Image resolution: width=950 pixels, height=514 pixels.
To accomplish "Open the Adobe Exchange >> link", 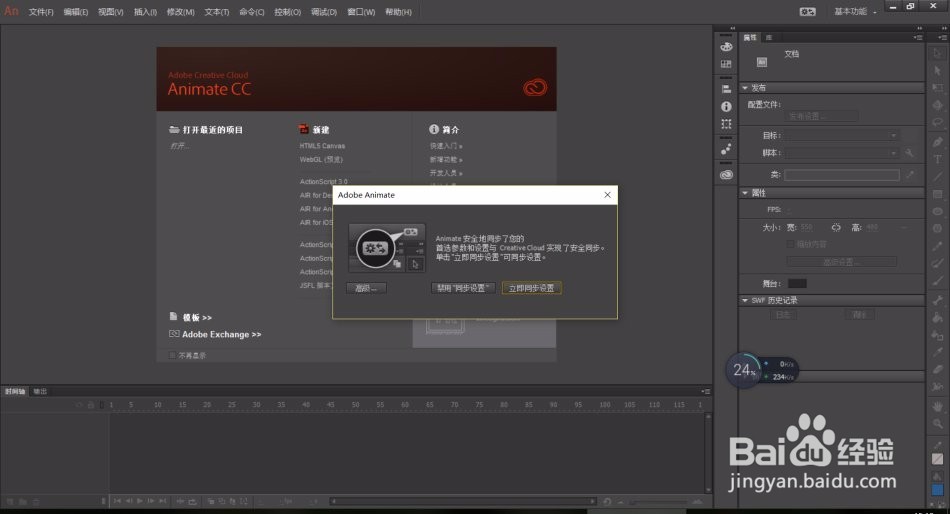I will click(x=221, y=334).
